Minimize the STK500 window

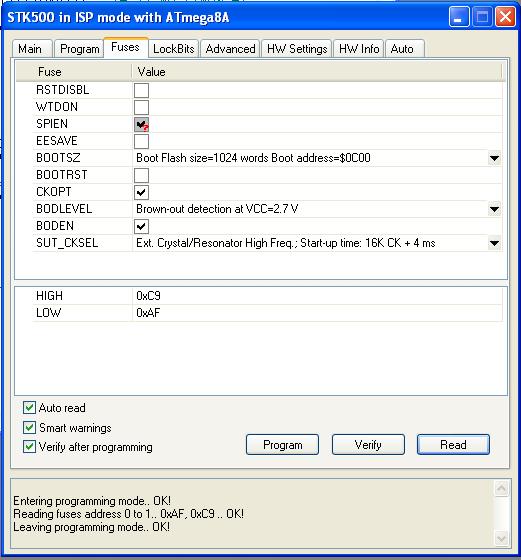point(459,16)
